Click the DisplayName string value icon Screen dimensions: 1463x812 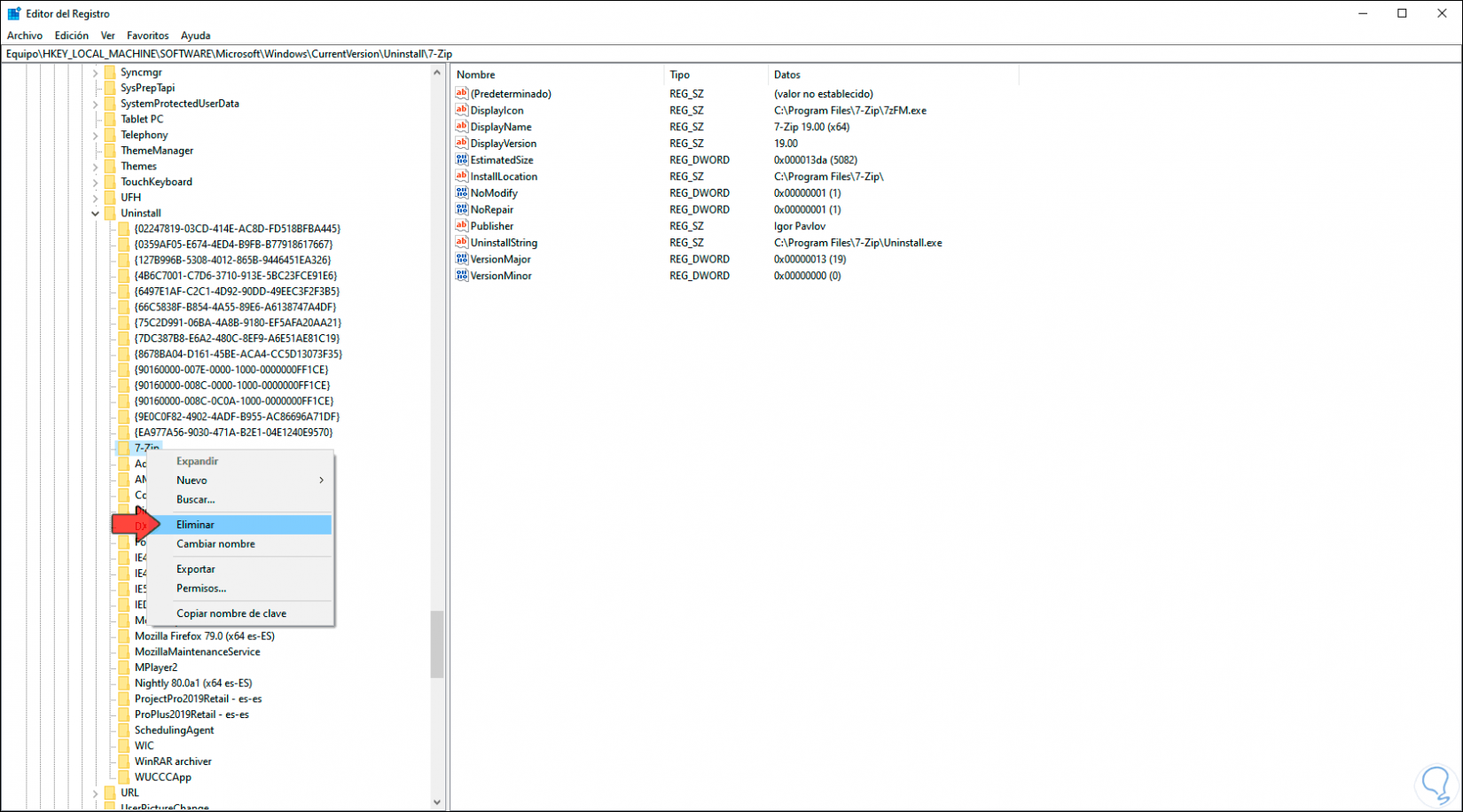[x=461, y=127]
